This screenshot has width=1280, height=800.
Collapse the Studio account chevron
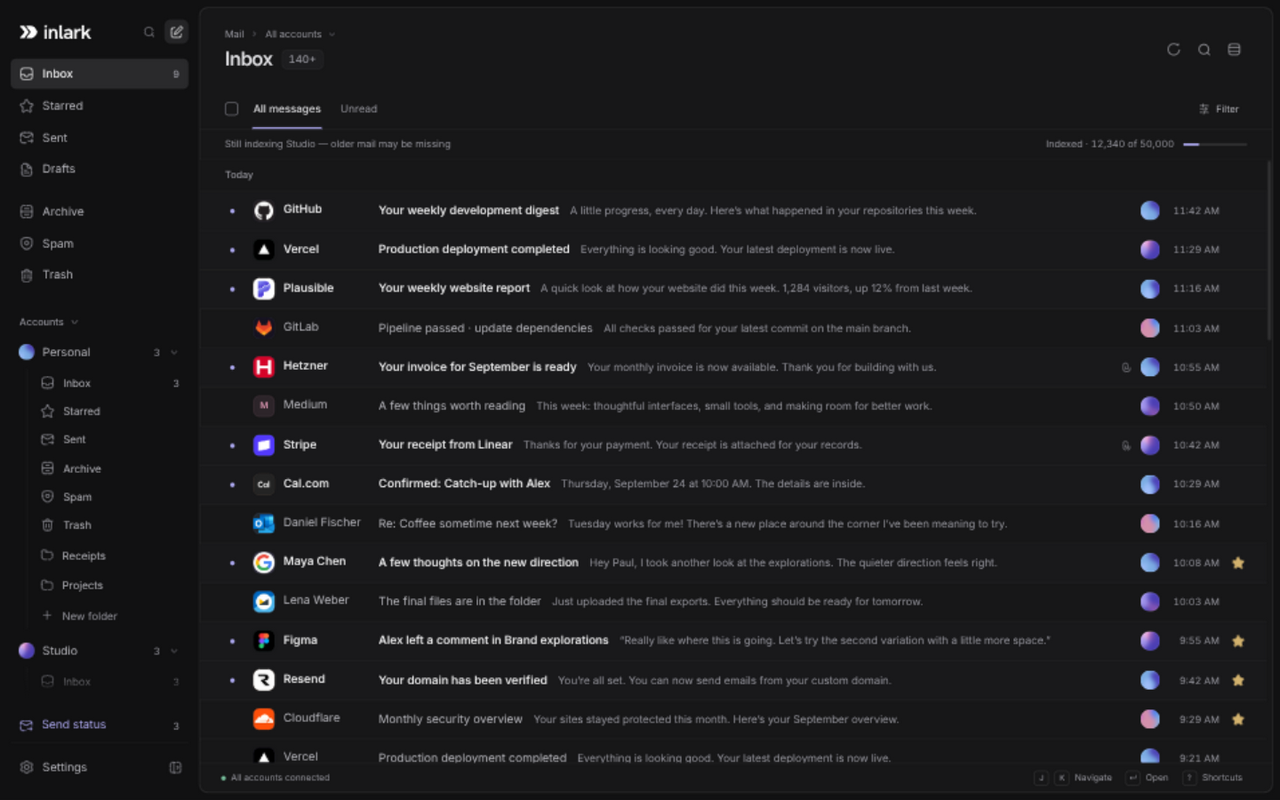174,651
